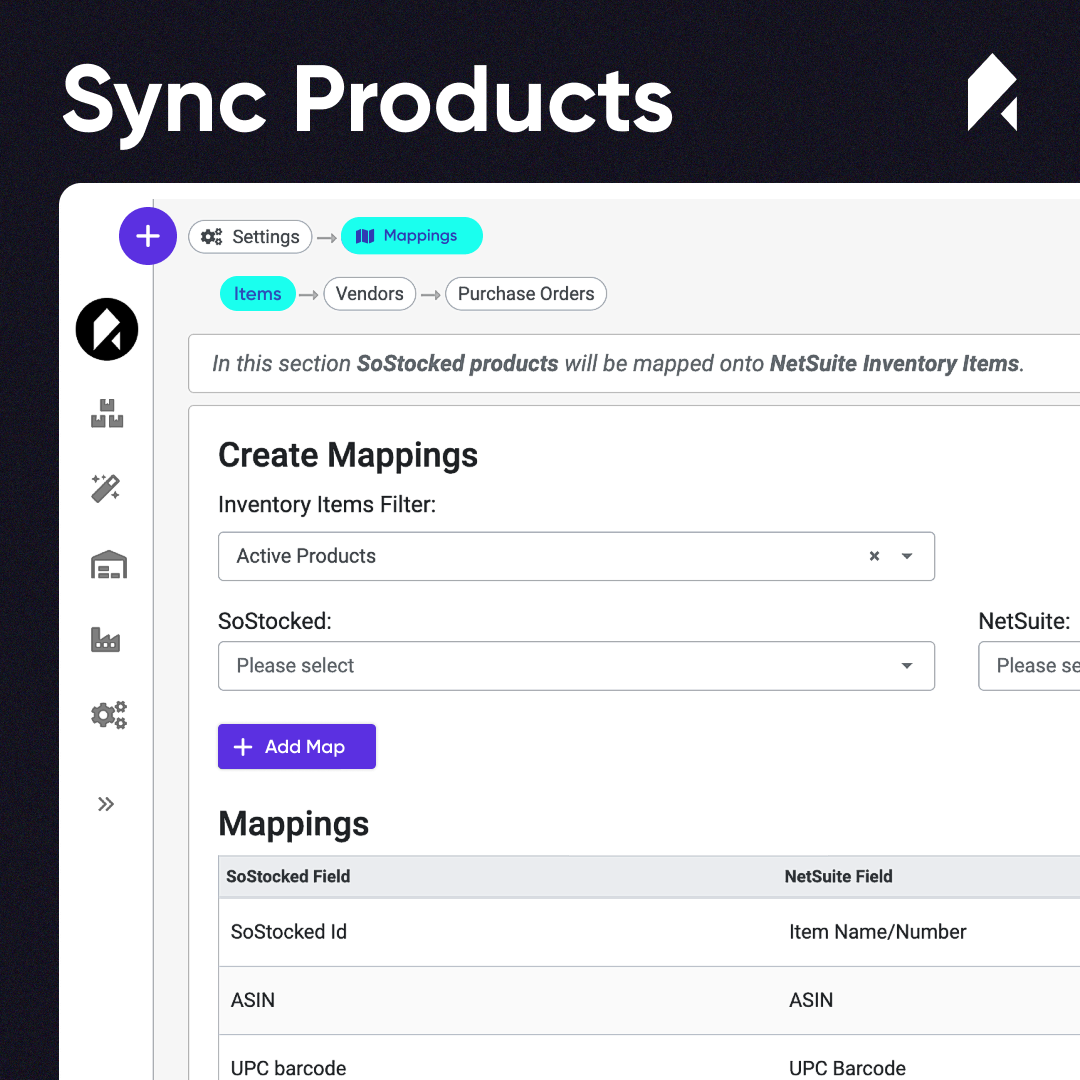The width and height of the screenshot is (1080, 1080).
Task: Select the SoStocked Id table cell
Action: pyautogui.click(x=289, y=932)
